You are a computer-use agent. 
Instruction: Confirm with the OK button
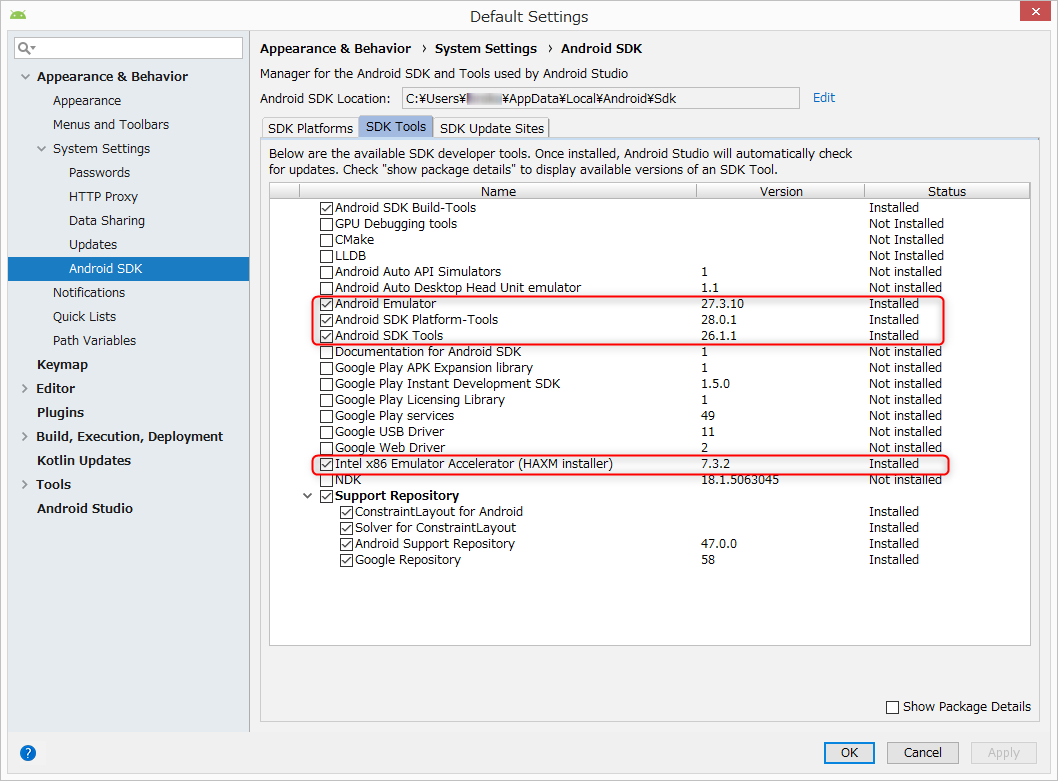coord(849,753)
